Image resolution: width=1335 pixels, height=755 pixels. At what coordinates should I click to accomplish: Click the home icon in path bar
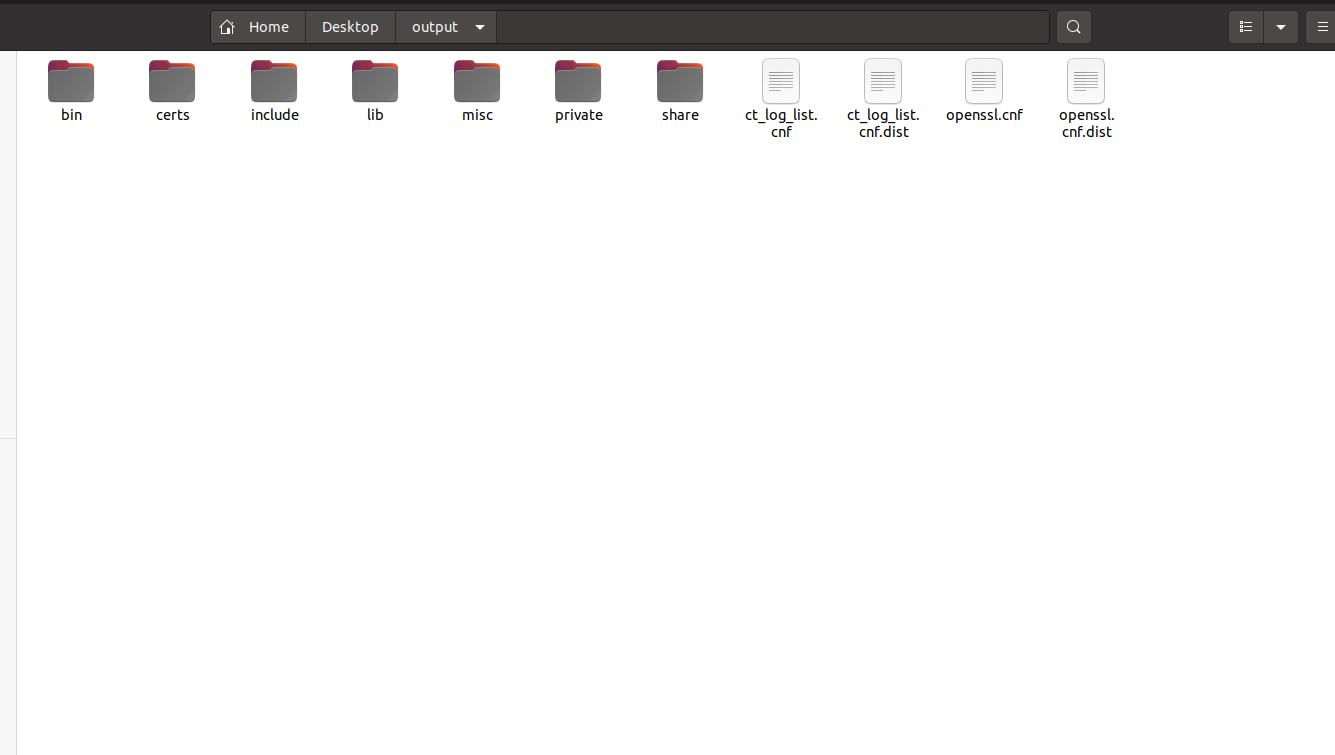coord(228,27)
